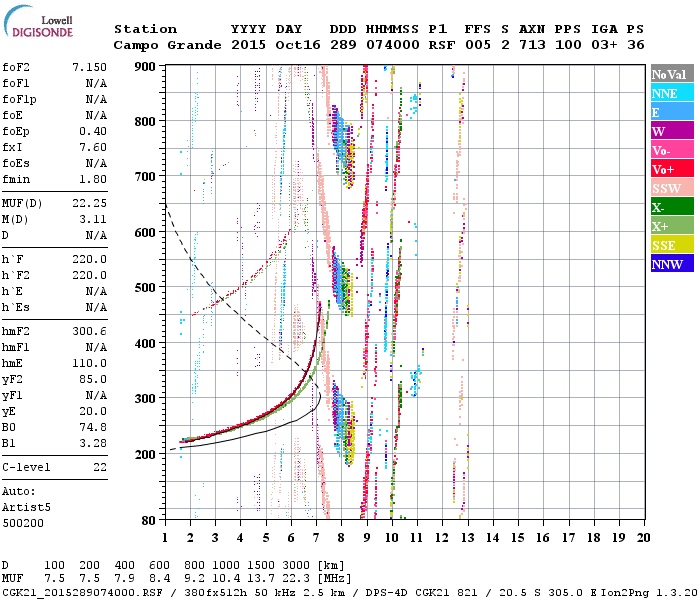The image size is (700, 600).
Task: Click the MUF 13.7 value in table
Action: pos(261,579)
